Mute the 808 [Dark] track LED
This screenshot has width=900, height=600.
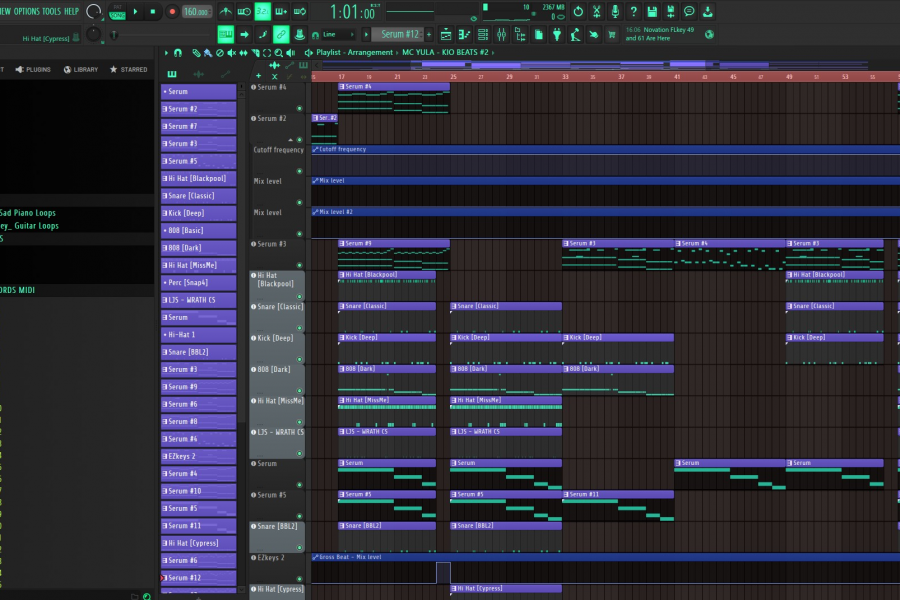(299, 390)
